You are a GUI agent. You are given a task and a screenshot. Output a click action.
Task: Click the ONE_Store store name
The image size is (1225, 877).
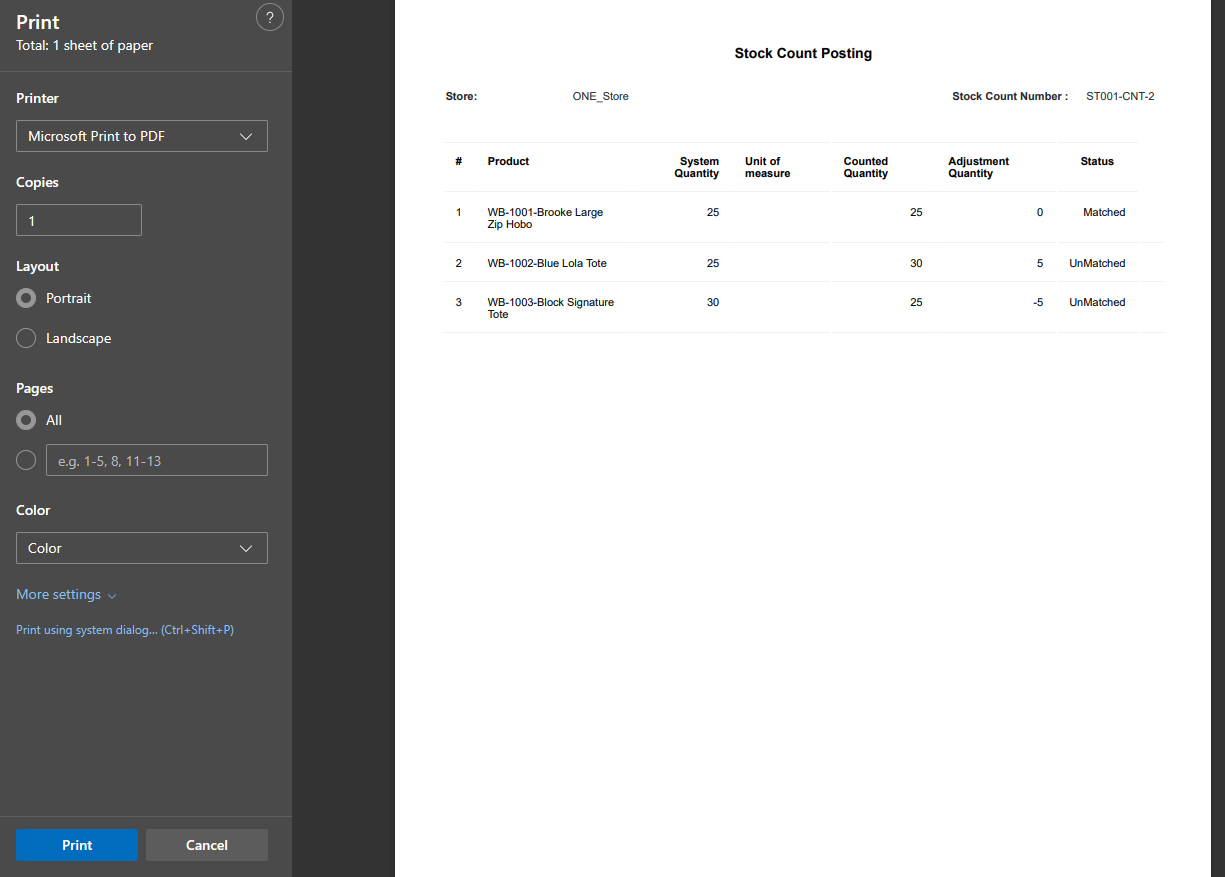click(600, 96)
